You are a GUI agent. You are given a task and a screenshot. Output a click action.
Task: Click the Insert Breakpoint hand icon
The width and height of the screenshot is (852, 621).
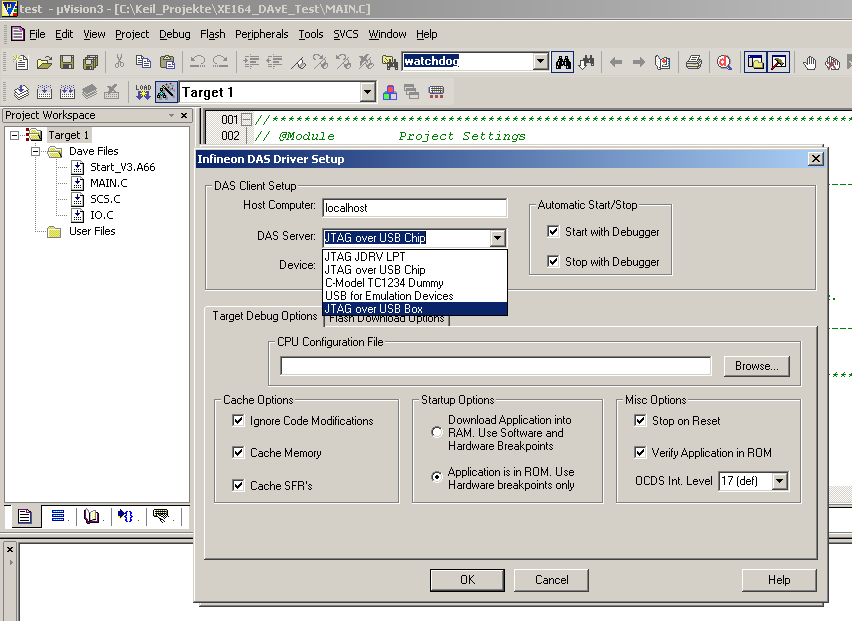tap(810, 62)
